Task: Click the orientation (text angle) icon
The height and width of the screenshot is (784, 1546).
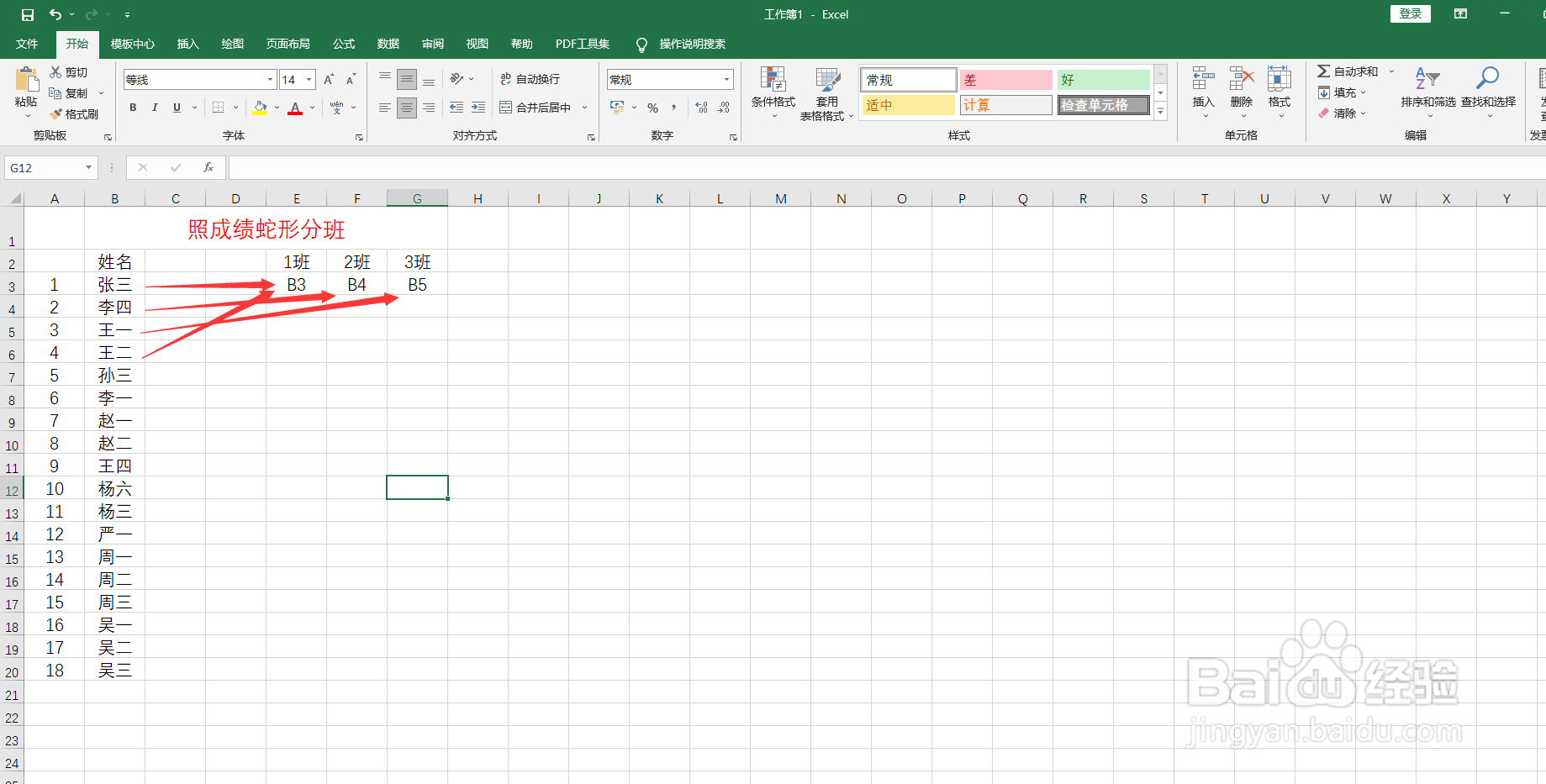Action: 456,79
